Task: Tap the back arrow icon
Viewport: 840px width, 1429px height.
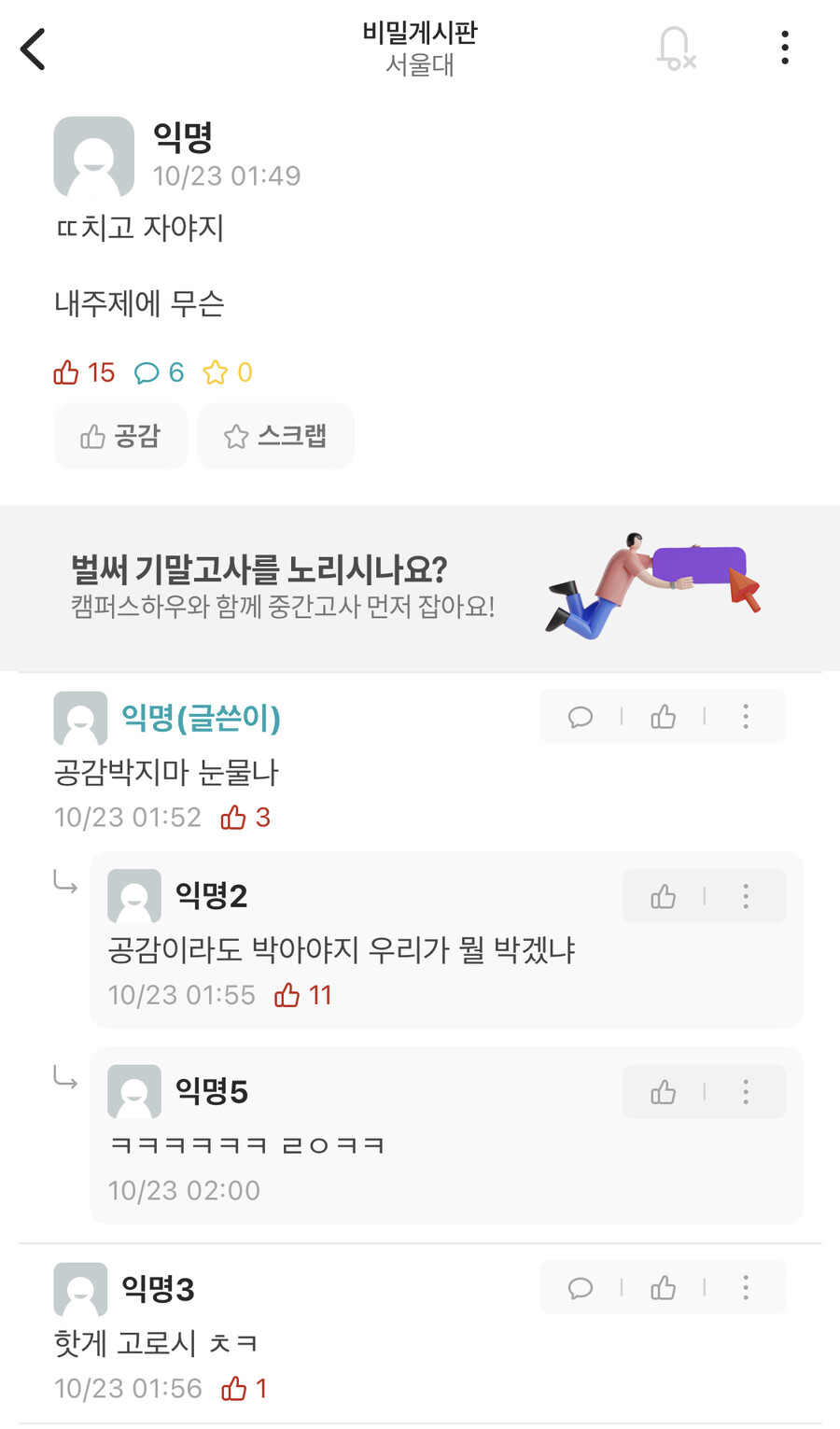Action: pyautogui.click(x=34, y=49)
